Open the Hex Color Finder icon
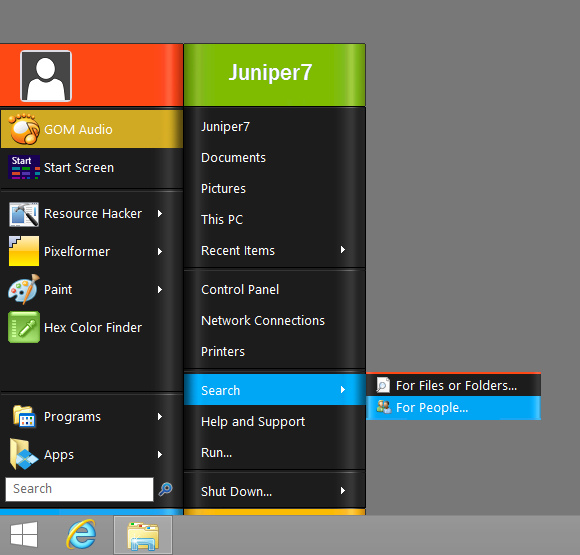The width and height of the screenshot is (580, 555). [24, 327]
